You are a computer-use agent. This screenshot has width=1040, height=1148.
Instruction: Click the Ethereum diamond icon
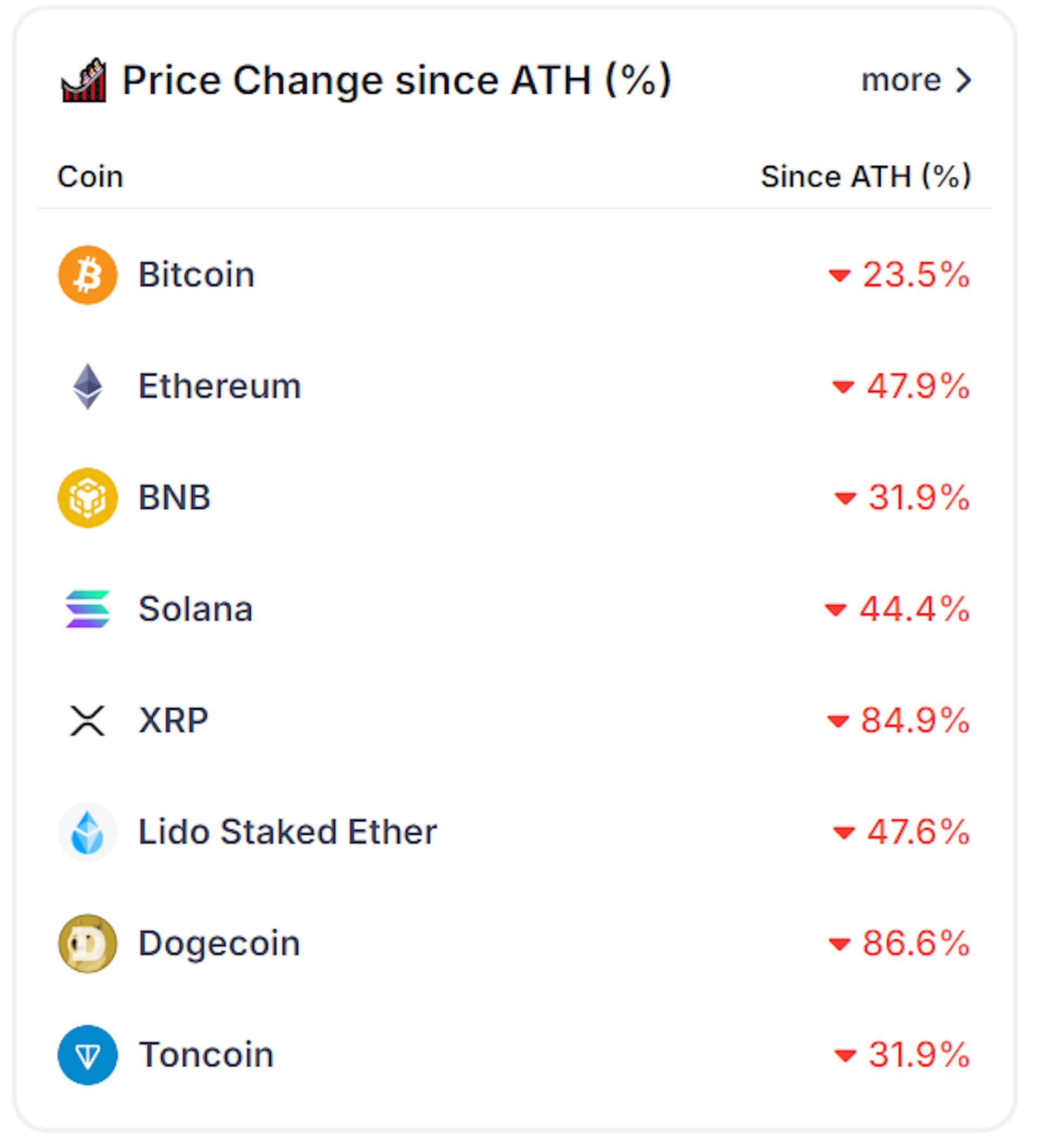(88, 387)
